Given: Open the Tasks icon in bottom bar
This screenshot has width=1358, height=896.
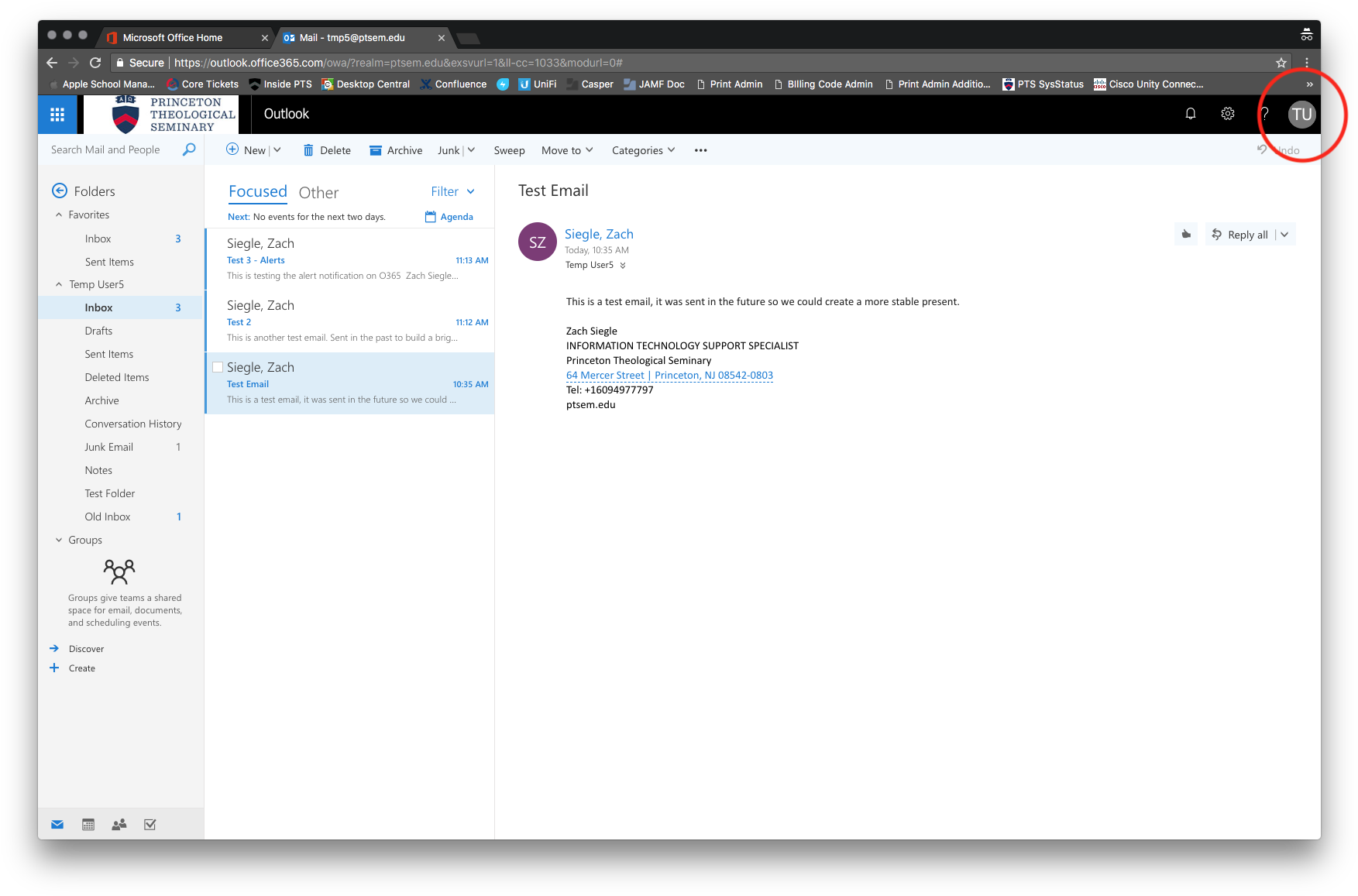Looking at the screenshot, I should pos(150,824).
